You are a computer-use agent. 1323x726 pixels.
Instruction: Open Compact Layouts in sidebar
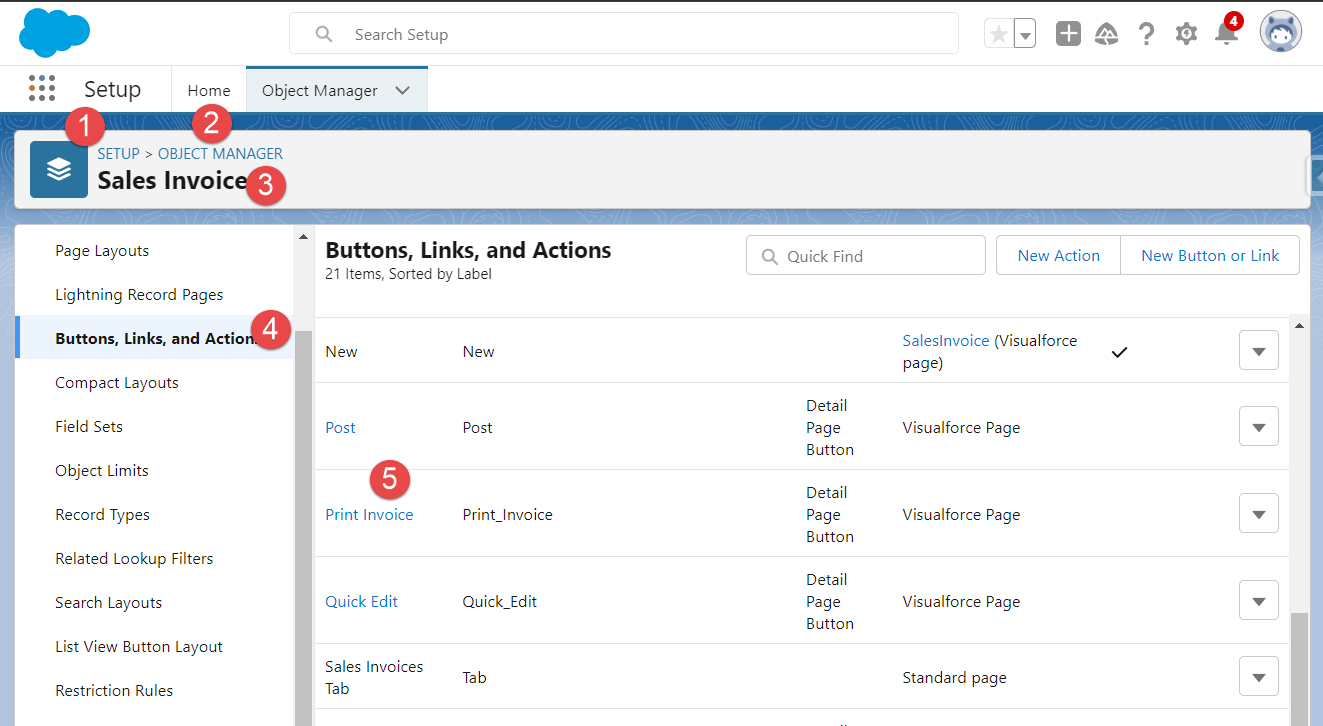point(117,383)
